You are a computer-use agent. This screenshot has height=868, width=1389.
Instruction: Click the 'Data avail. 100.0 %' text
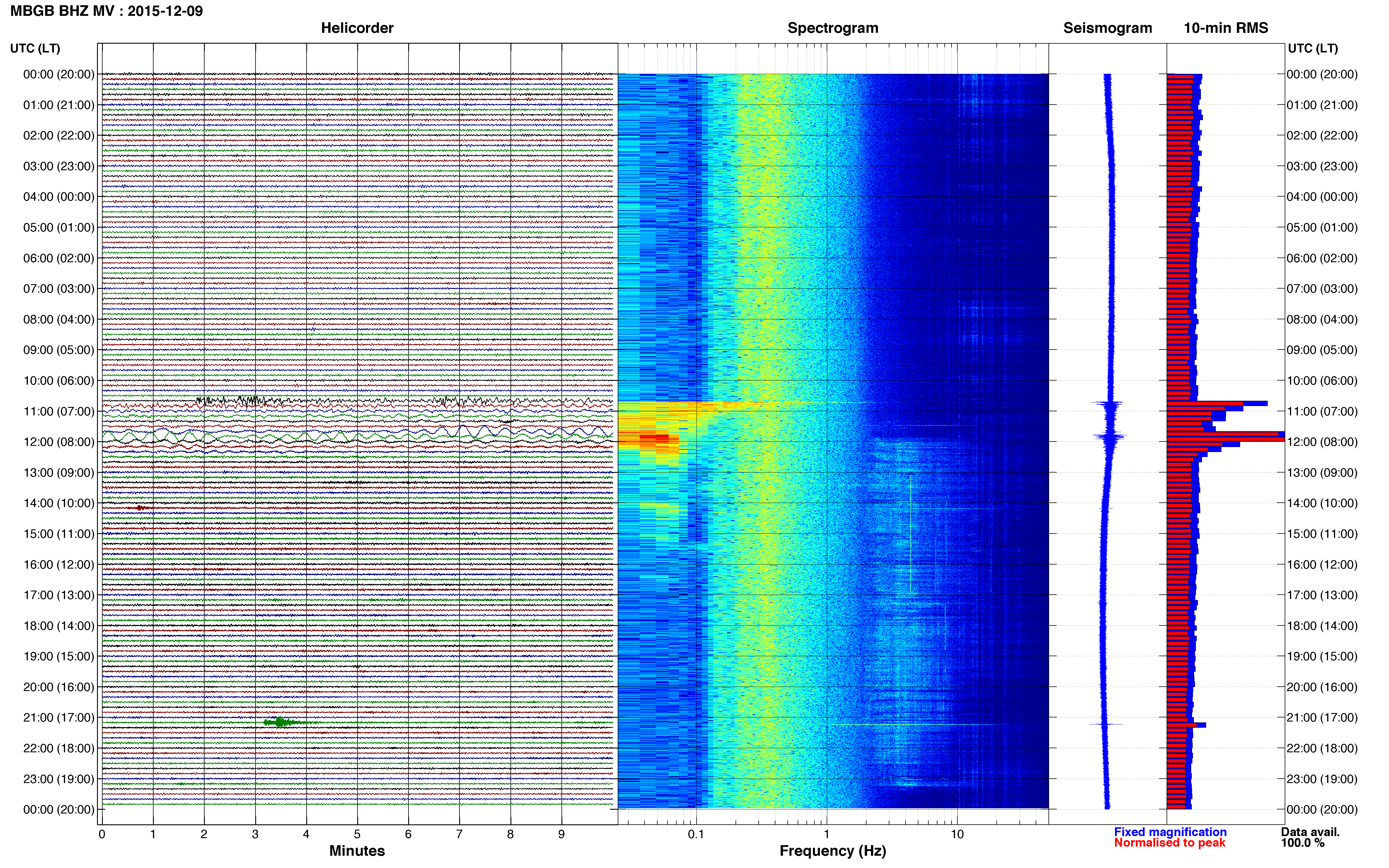[x=1310, y=837]
